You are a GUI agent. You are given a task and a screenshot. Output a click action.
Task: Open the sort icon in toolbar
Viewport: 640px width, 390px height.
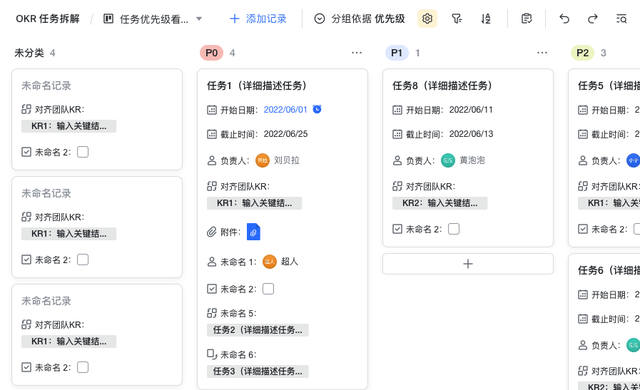pyautogui.click(x=486, y=19)
